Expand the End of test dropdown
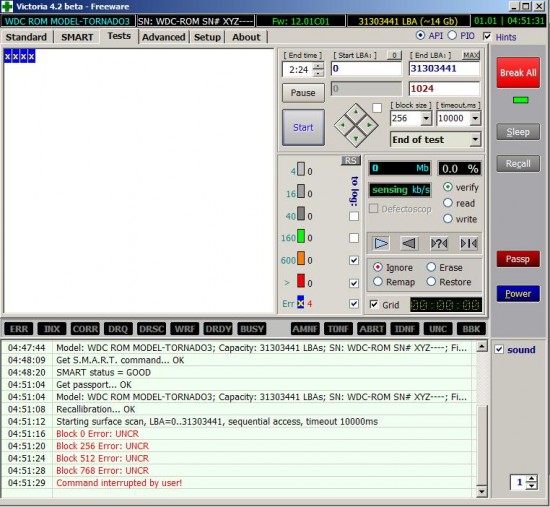The width and height of the screenshot is (550, 507). coord(475,139)
